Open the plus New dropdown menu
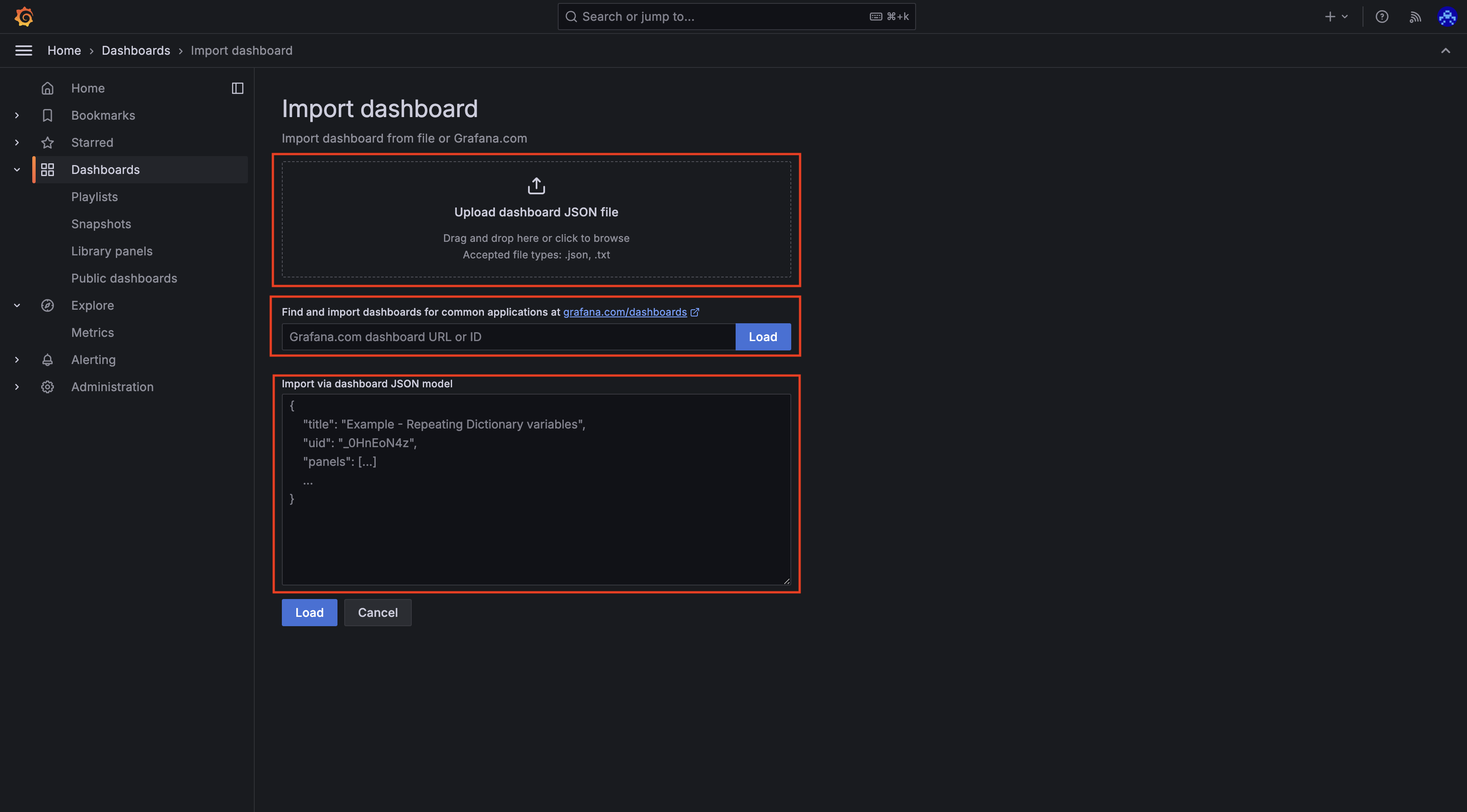 1336,17
